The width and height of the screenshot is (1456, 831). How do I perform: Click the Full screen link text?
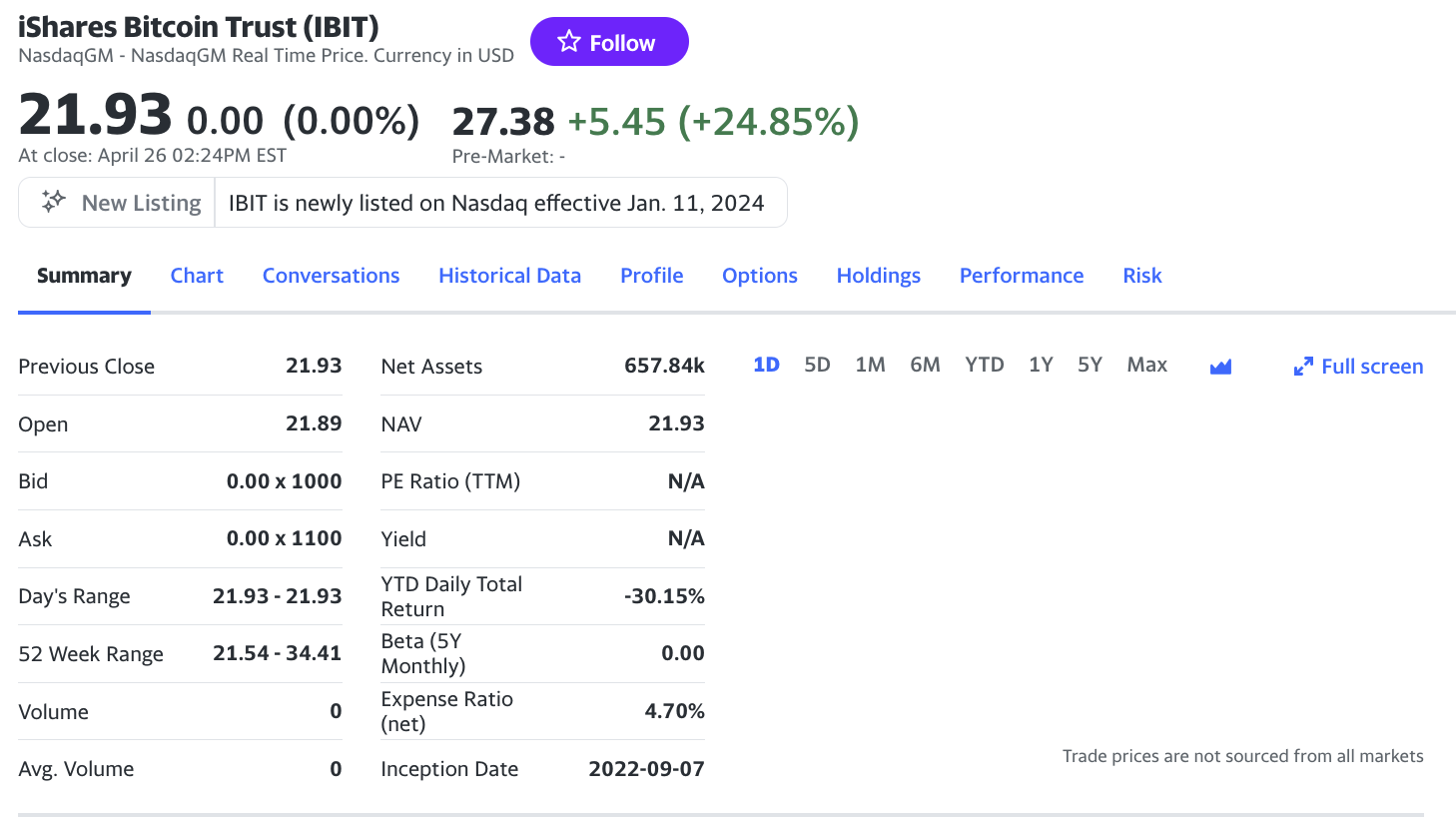(x=1372, y=367)
